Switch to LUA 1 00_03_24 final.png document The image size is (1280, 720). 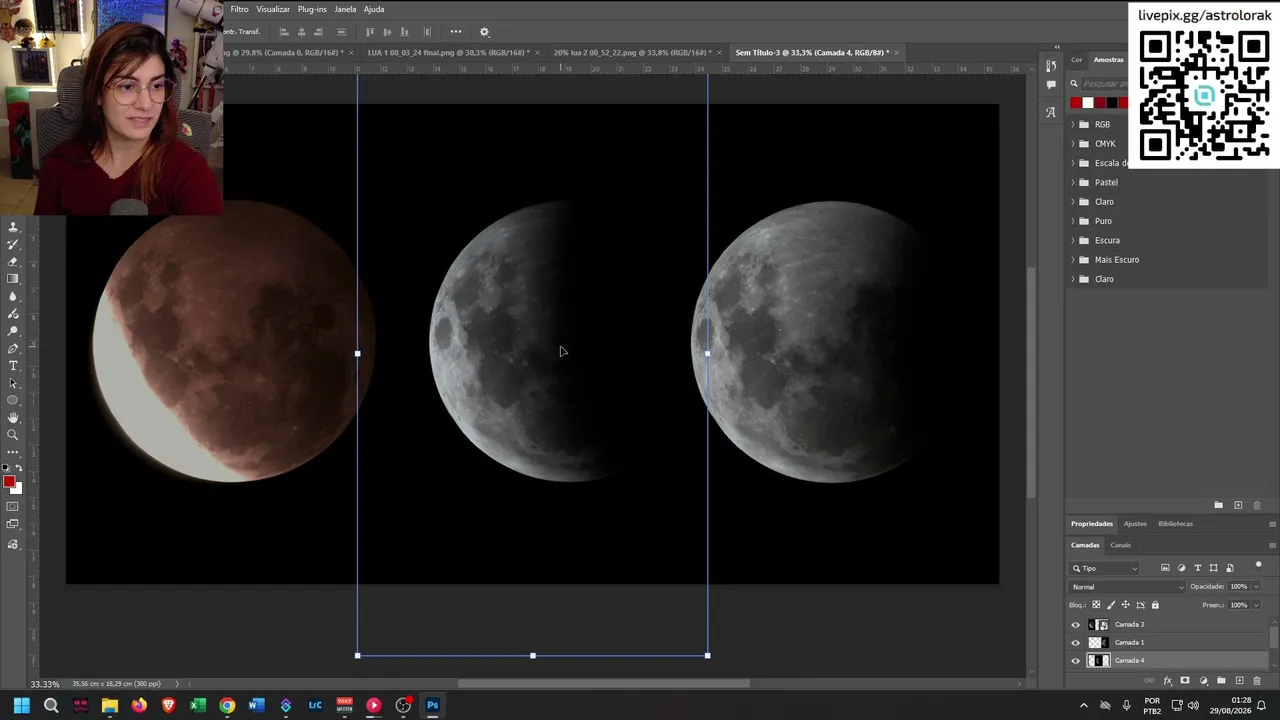(x=447, y=52)
